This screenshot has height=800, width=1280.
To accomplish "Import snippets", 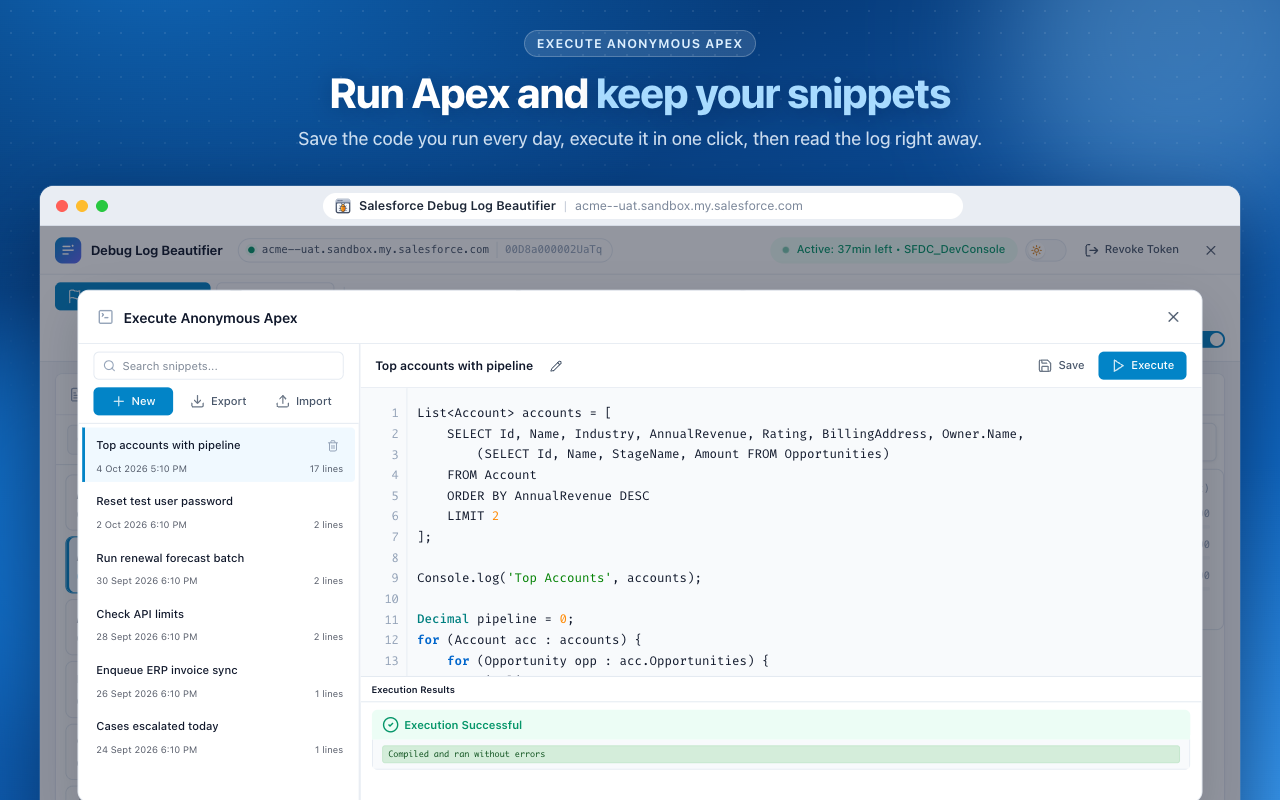I will coord(304,401).
